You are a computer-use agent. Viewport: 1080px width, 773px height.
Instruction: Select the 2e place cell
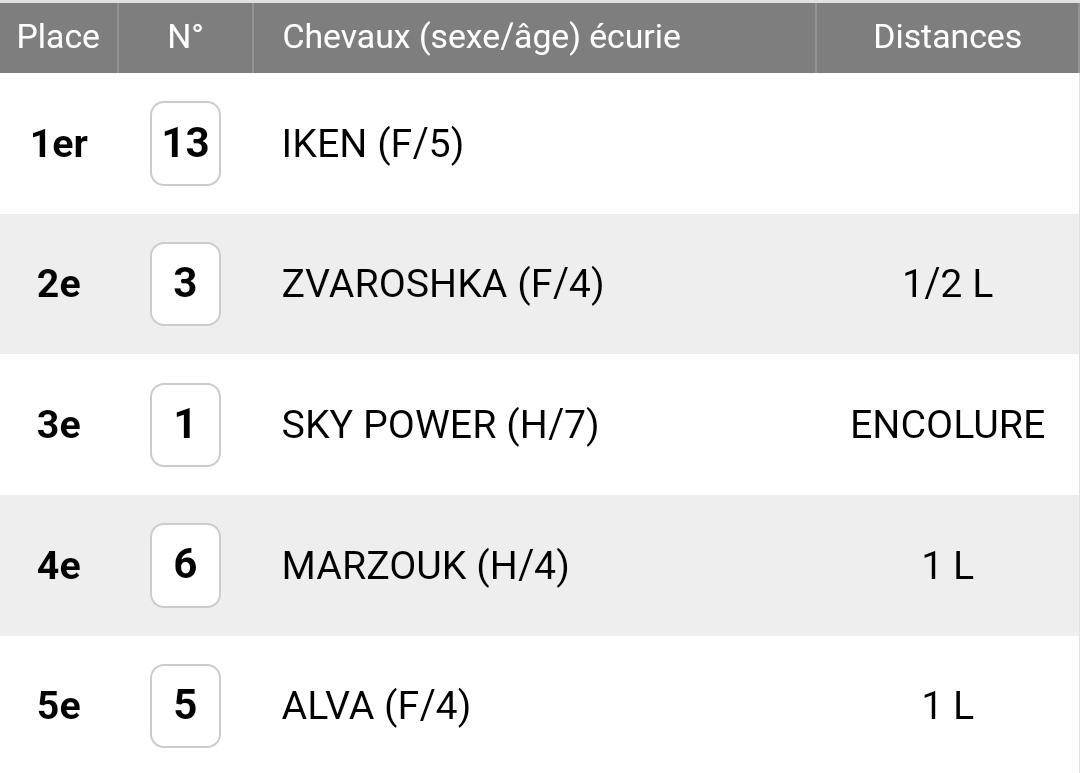point(59,284)
